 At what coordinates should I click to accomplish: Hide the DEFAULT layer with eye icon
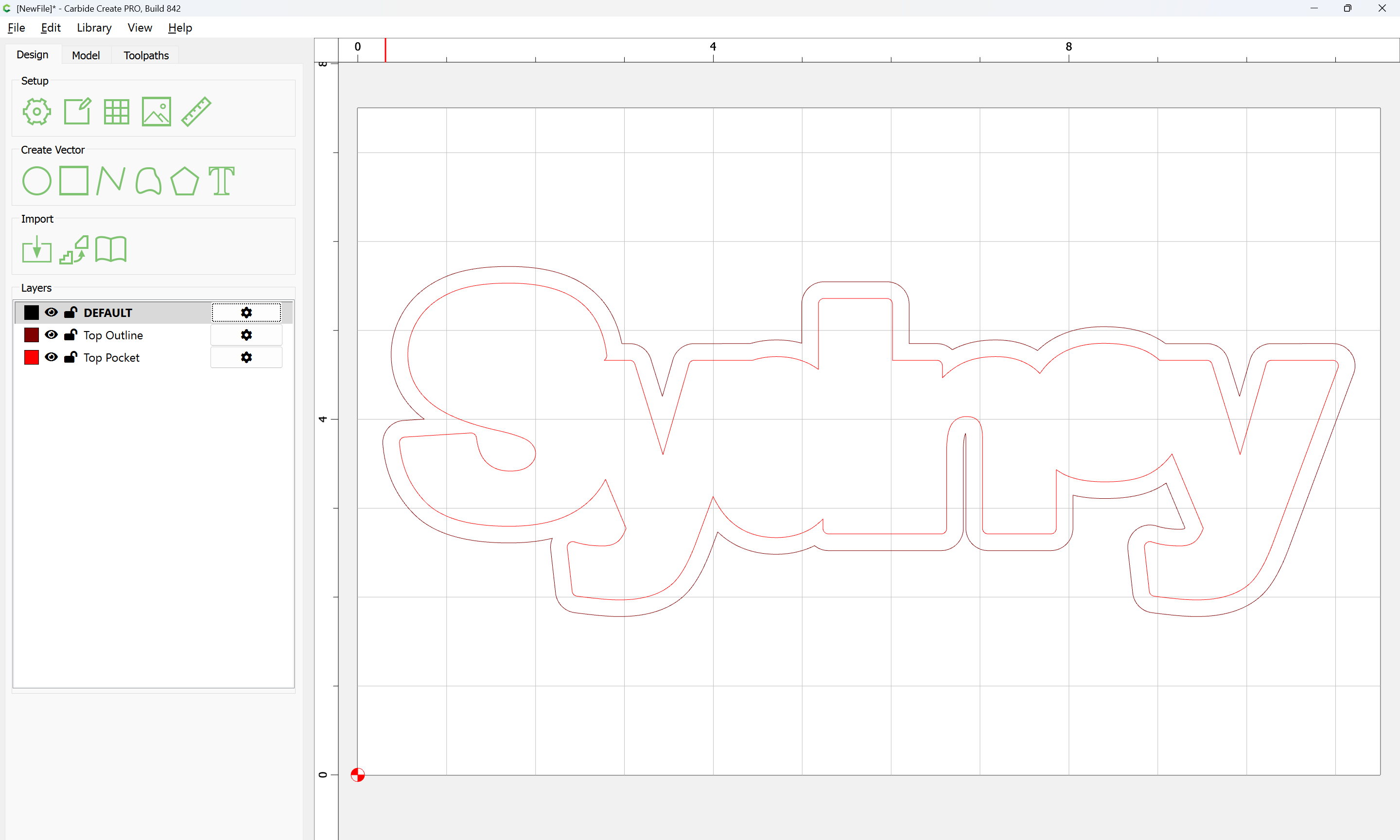(52, 313)
